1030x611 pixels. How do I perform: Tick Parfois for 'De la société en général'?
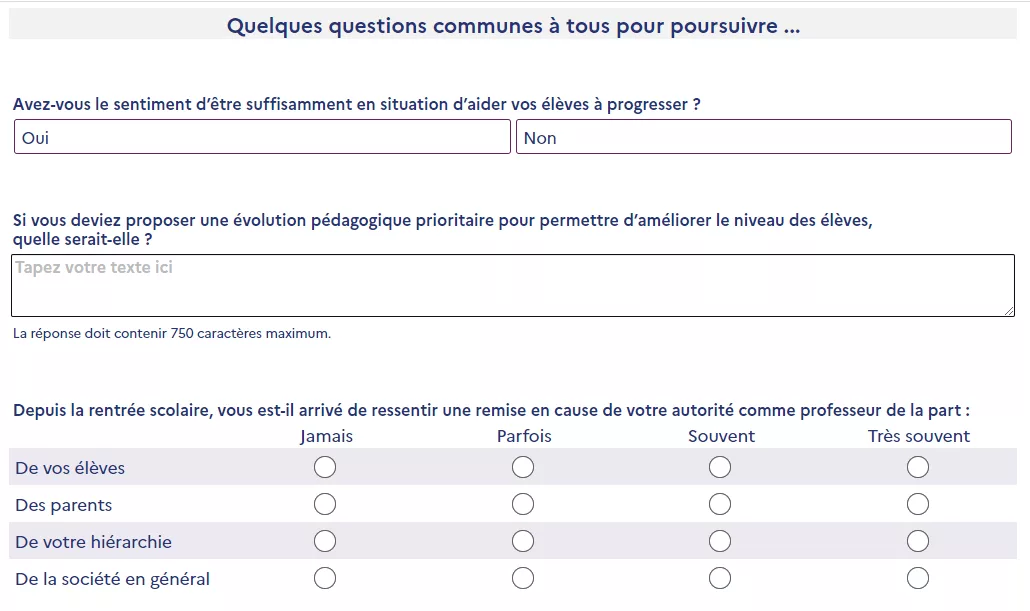pos(523,578)
